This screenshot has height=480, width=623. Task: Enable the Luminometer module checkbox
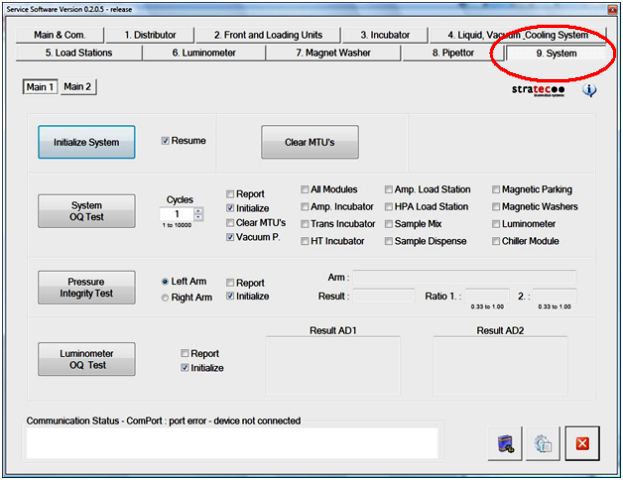tap(496, 223)
